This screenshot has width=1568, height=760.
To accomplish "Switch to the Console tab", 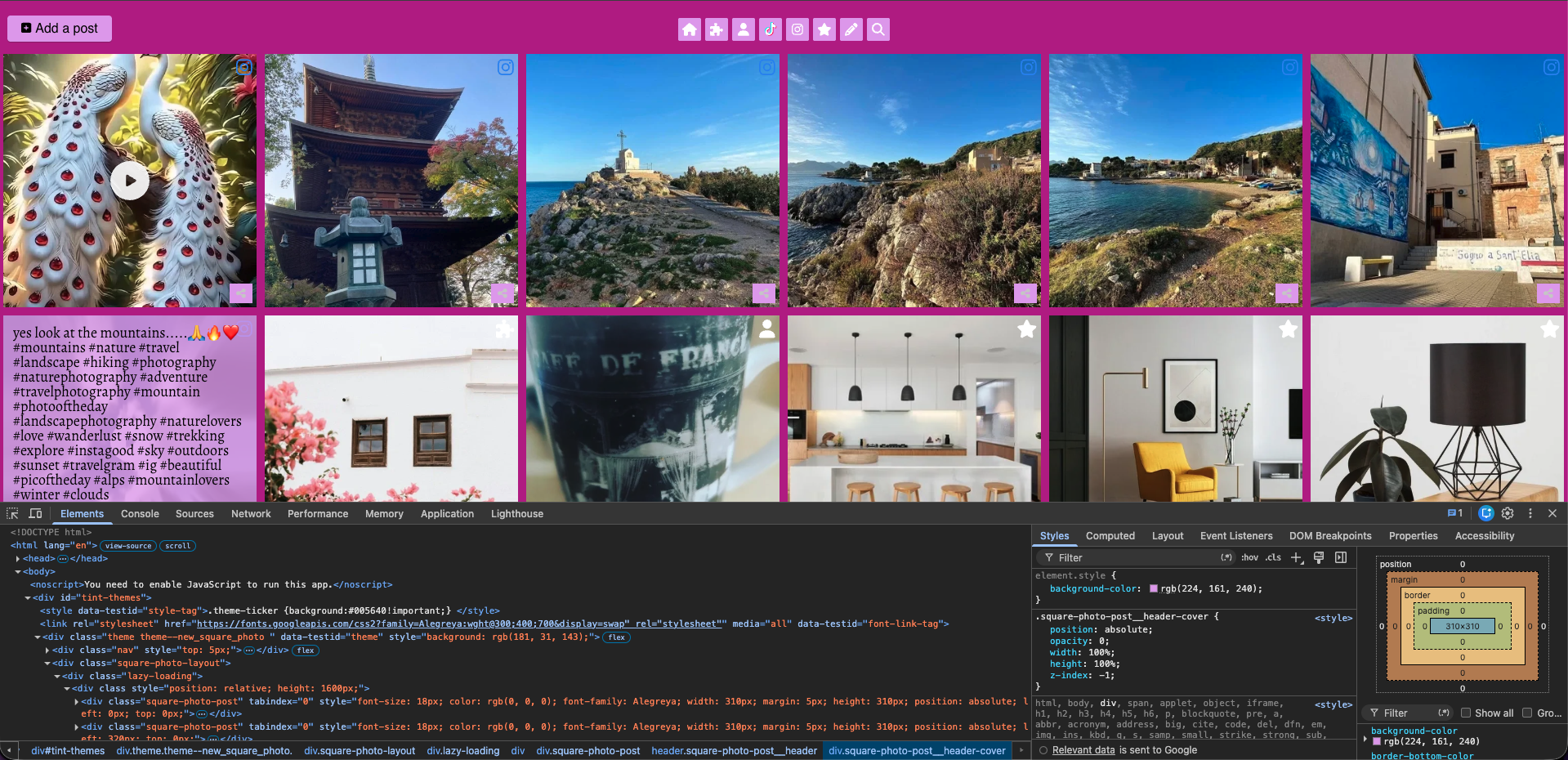I will tap(140, 514).
